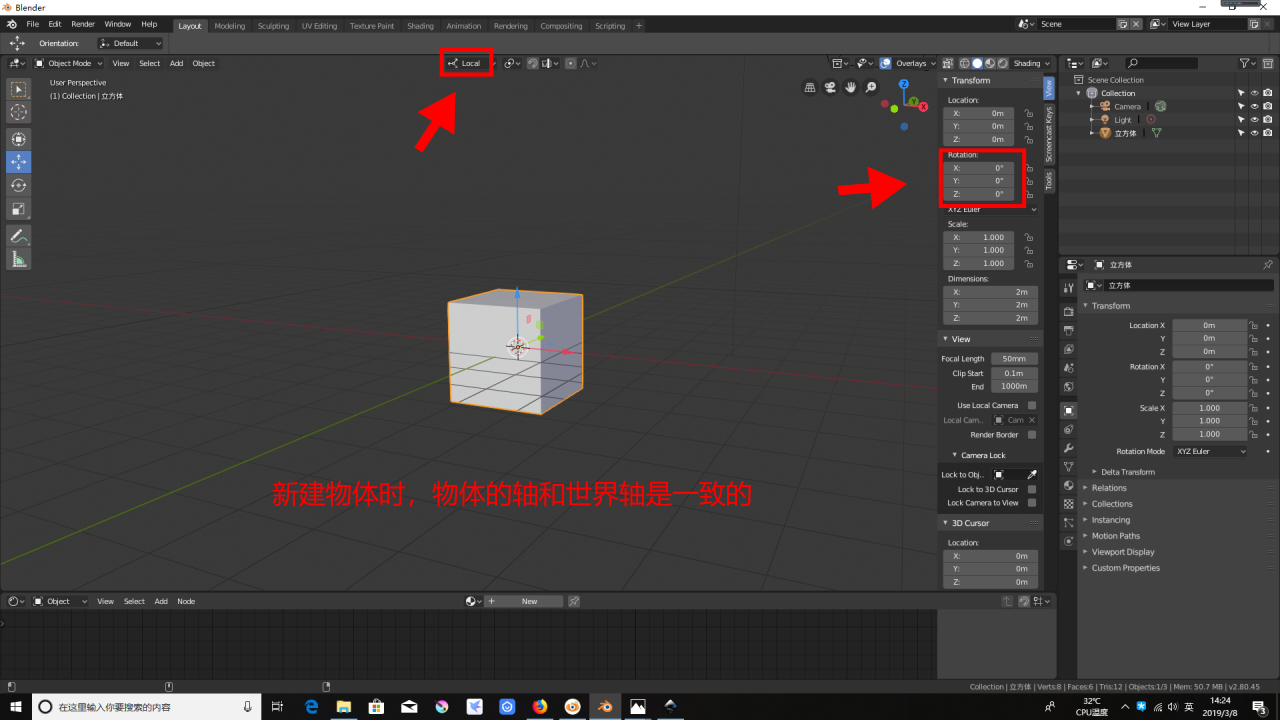Screen dimensions: 1280x720
Task: Switch to the Shading workspace tab
Action: 420,26
